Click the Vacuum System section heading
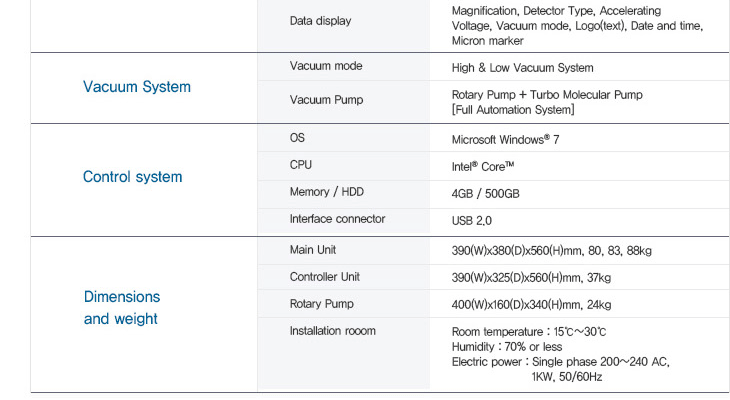 coord(137,87)
